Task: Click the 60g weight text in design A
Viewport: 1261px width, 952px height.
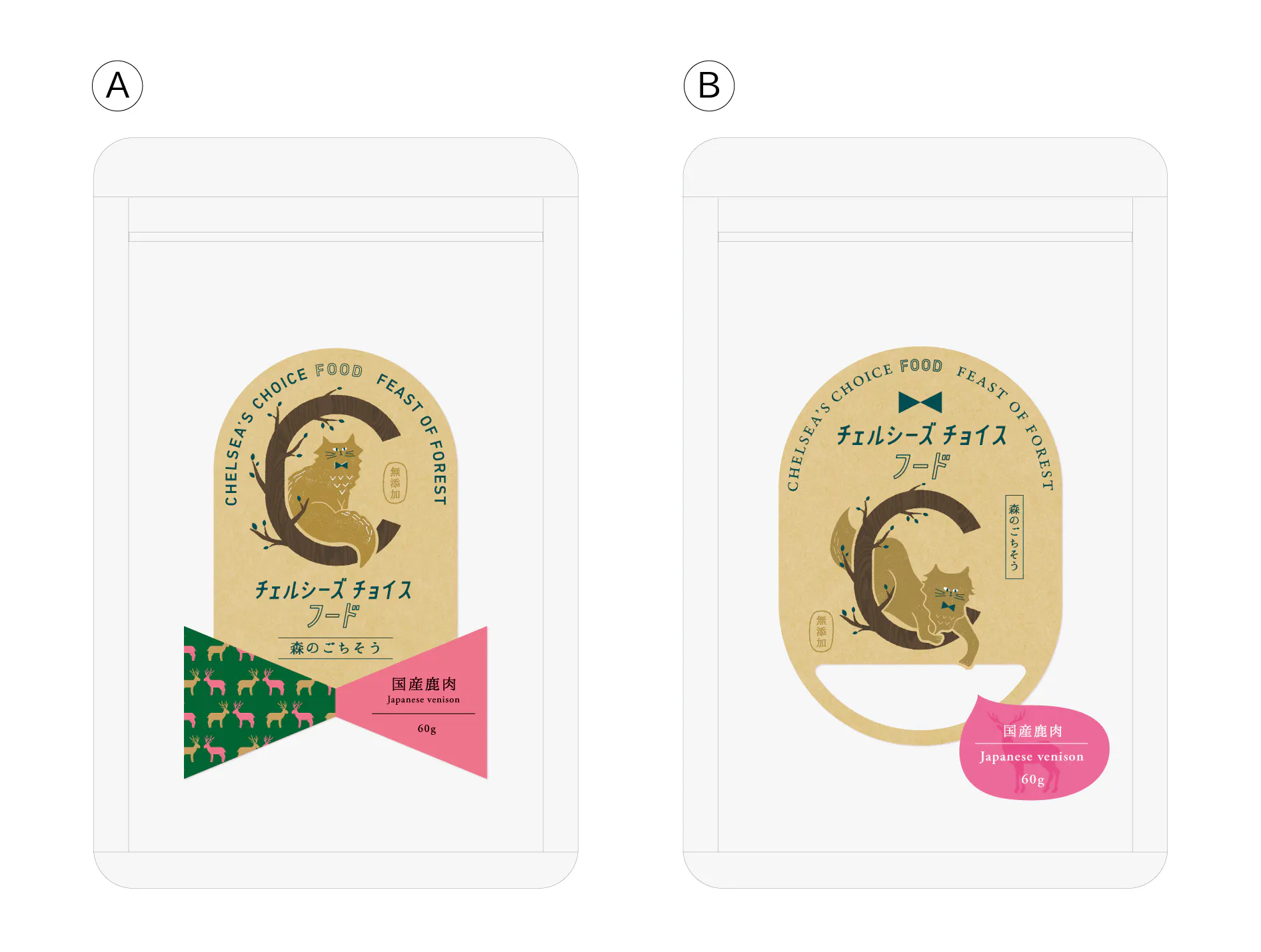Action: click(x=427, y=729)
